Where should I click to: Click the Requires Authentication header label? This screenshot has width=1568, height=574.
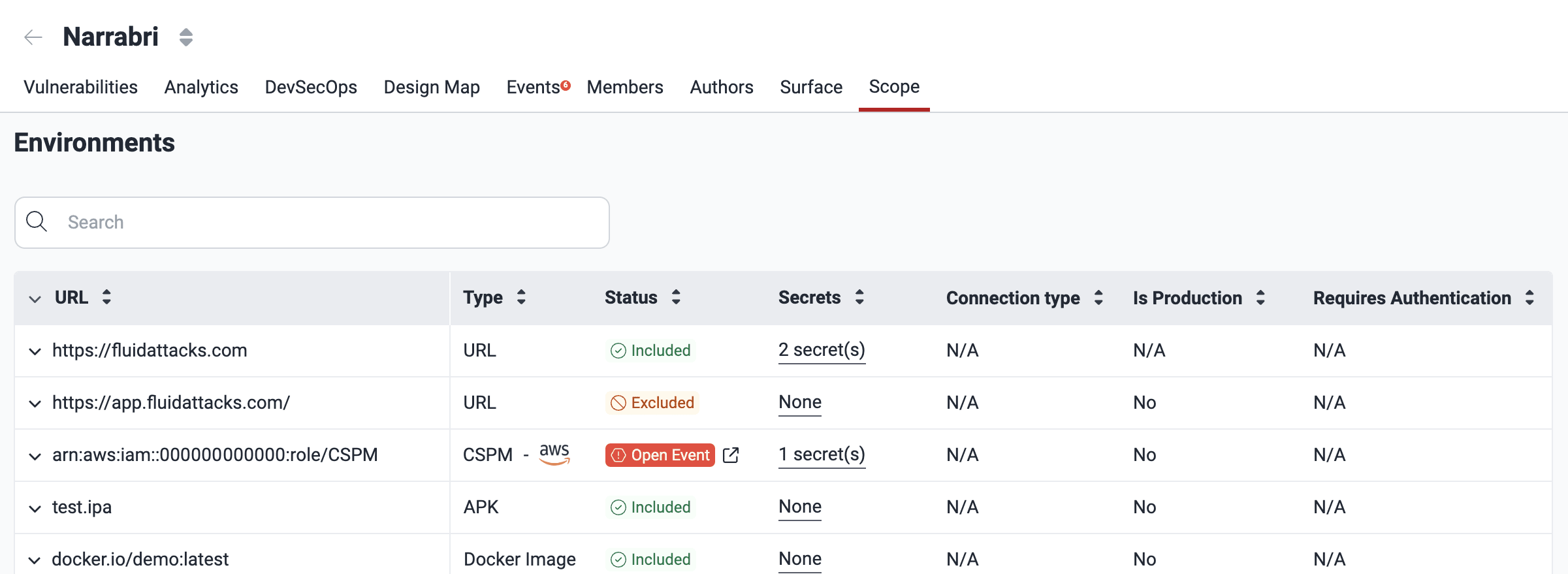click(1412, 298)
